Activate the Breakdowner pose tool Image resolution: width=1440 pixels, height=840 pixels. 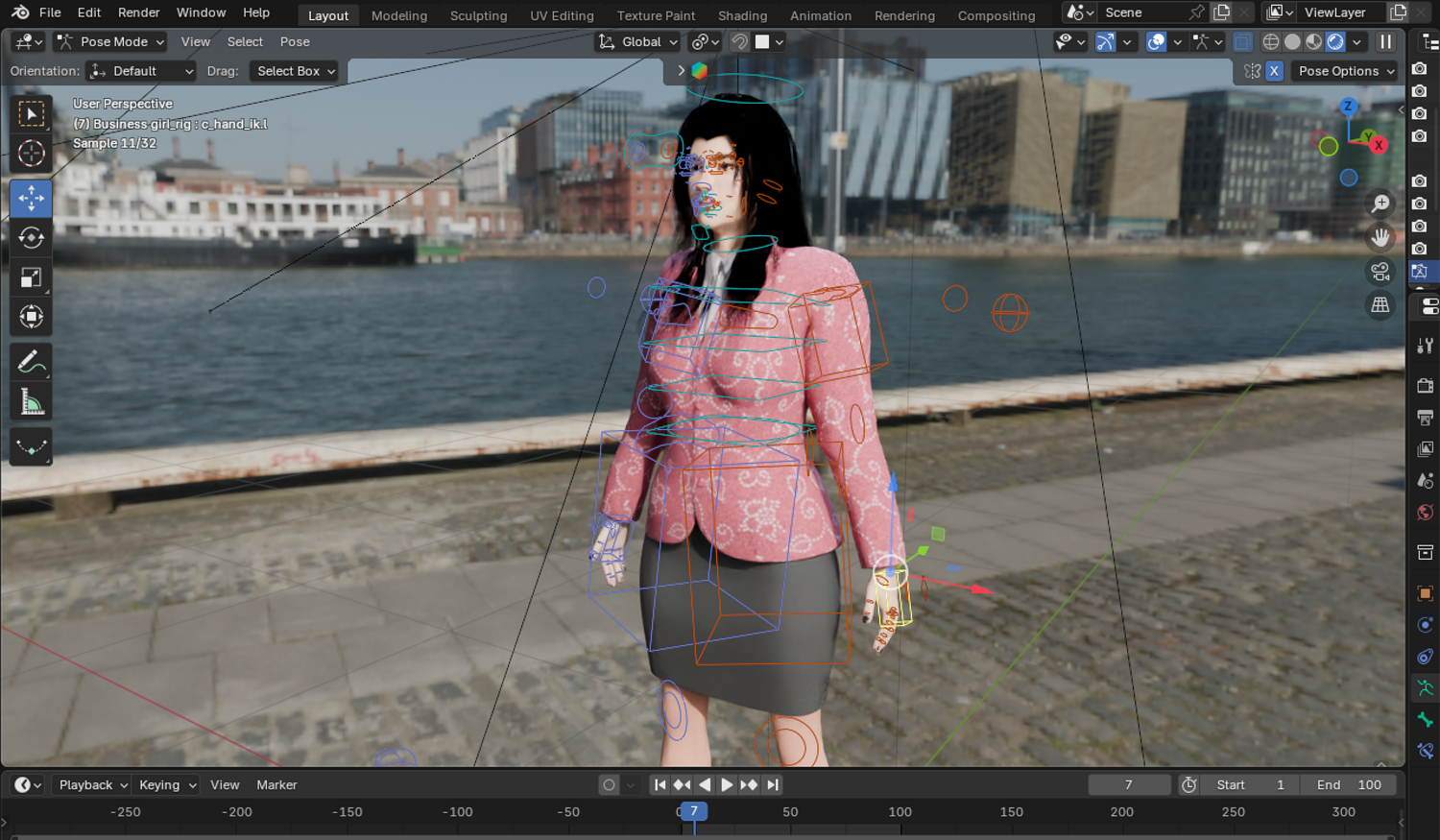tap(31, 446)
